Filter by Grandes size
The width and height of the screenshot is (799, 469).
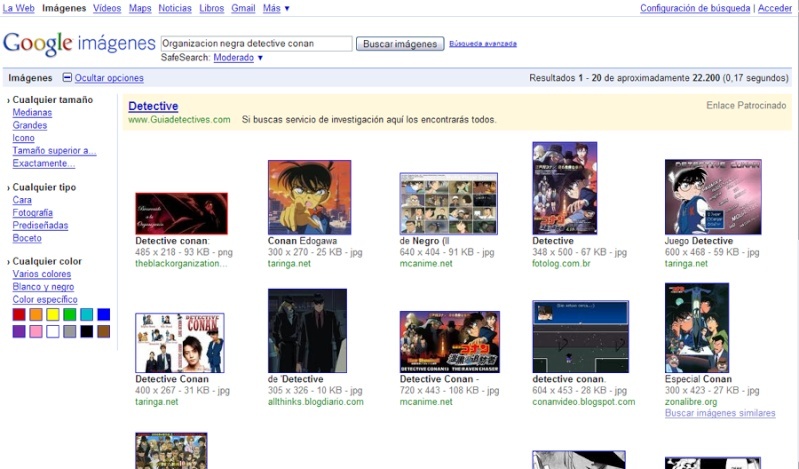30,125
